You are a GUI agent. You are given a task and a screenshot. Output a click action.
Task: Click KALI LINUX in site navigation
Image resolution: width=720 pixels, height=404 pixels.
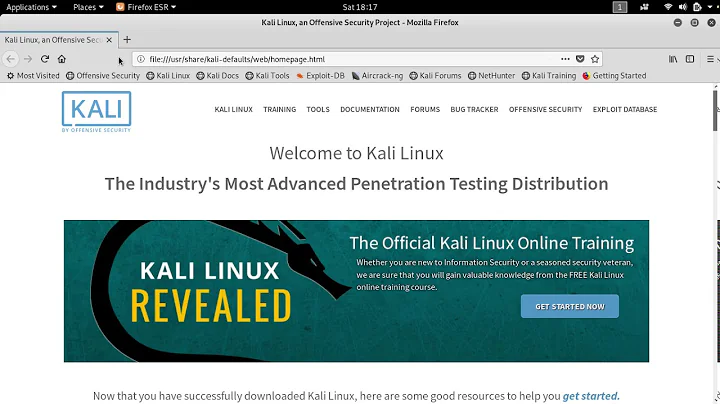(x=233, y=109)
